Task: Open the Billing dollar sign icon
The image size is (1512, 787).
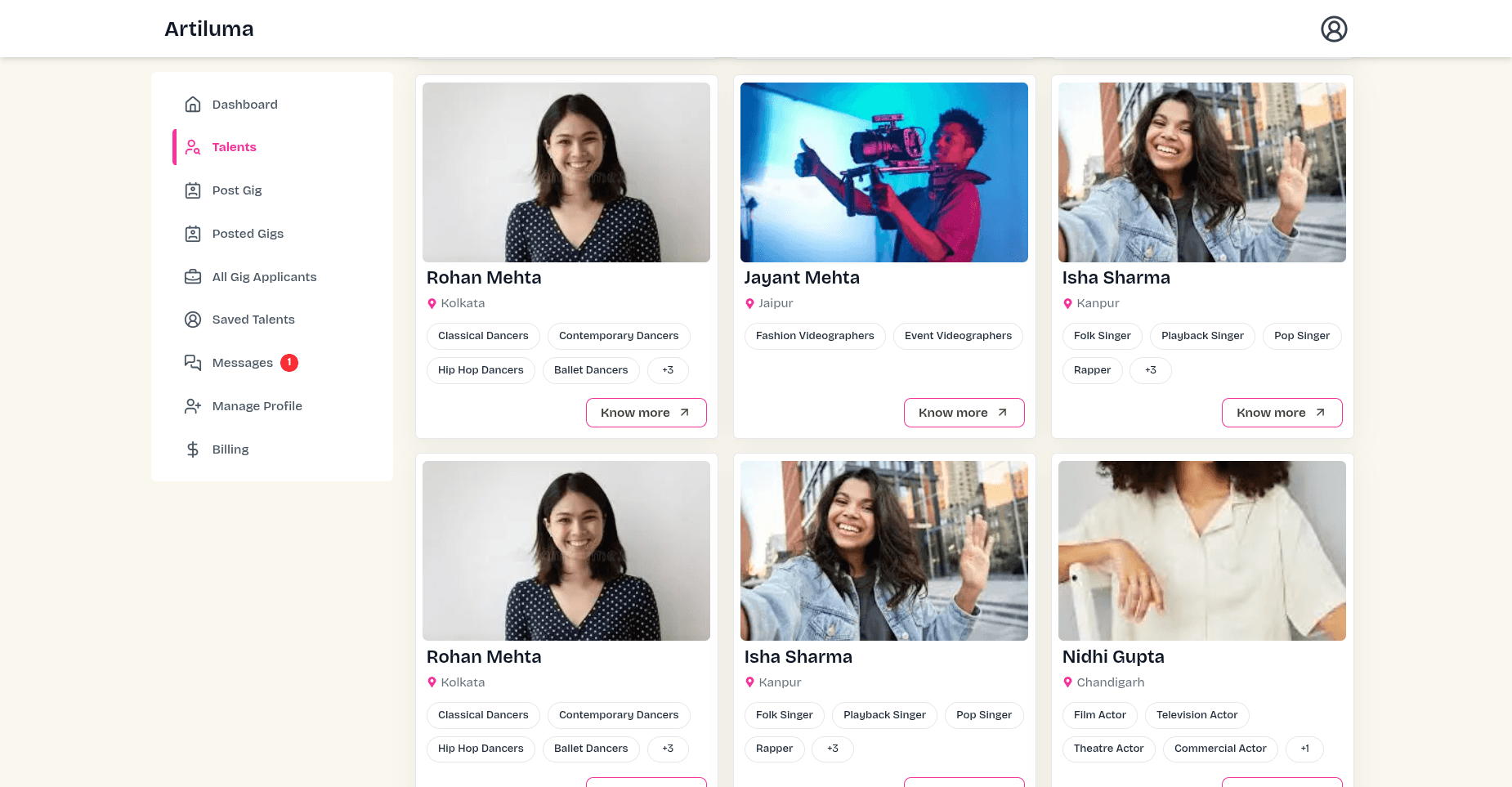Action: [x=193, y=449]
